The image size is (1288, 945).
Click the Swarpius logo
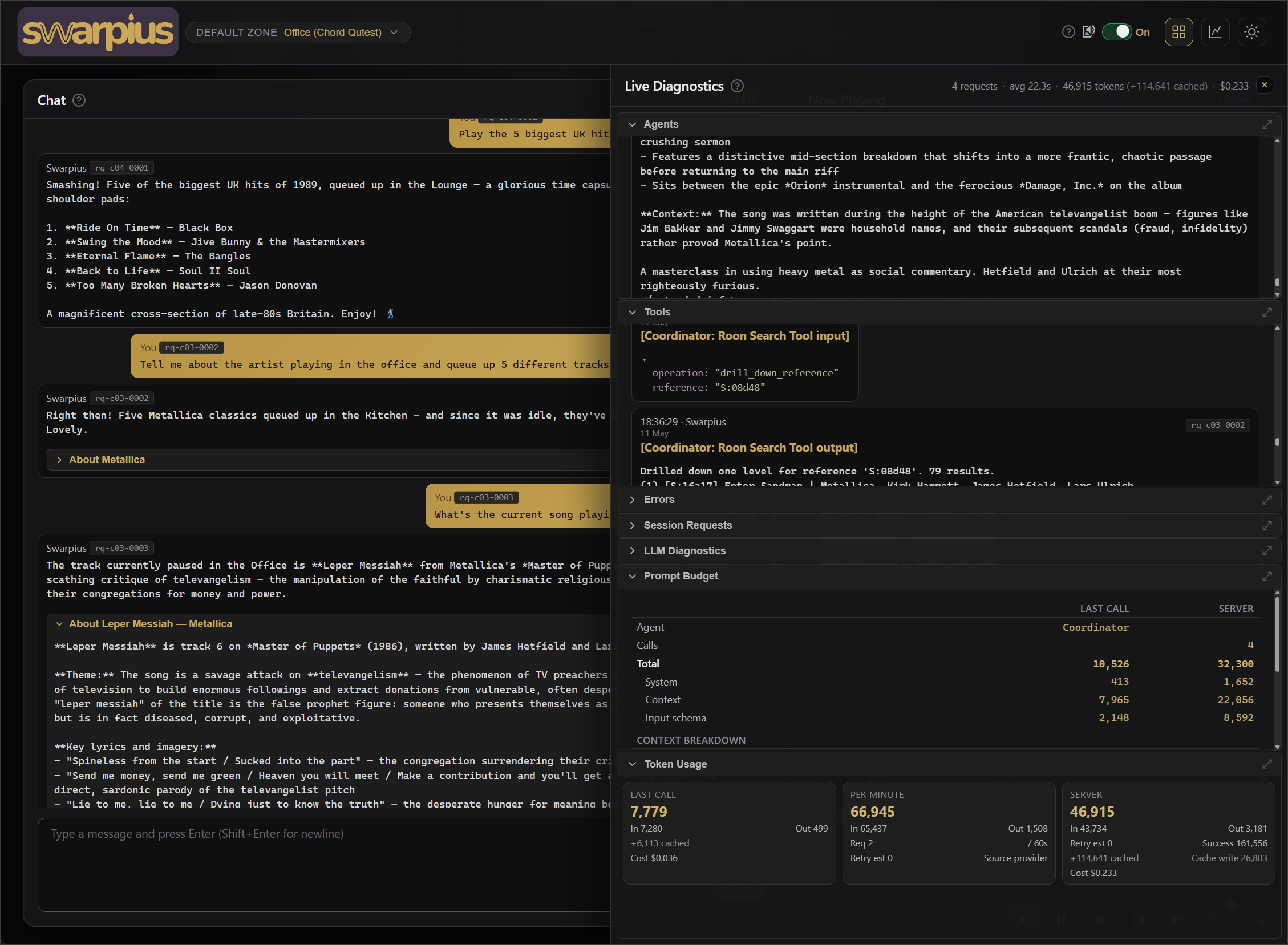pyautogui.click(x=98, y=32)
